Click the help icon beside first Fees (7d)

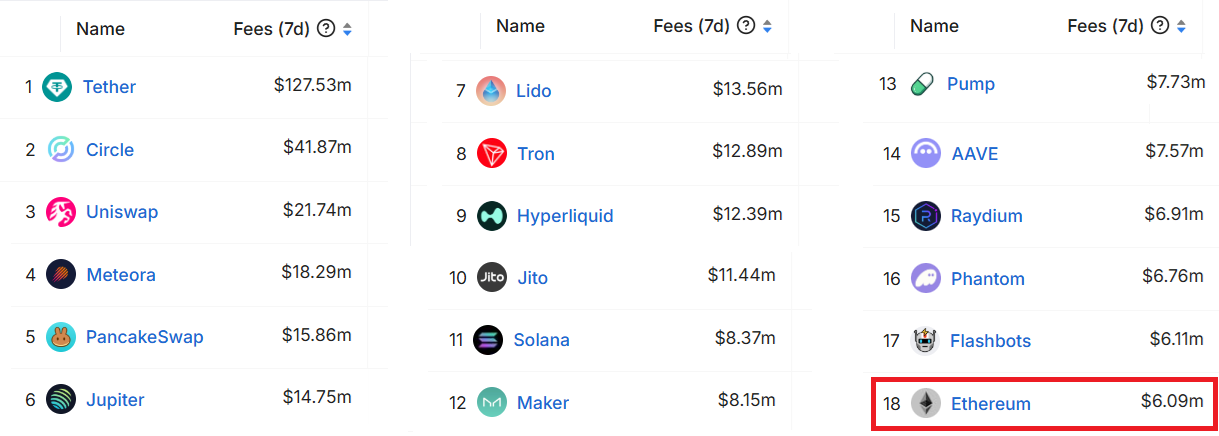325,30
